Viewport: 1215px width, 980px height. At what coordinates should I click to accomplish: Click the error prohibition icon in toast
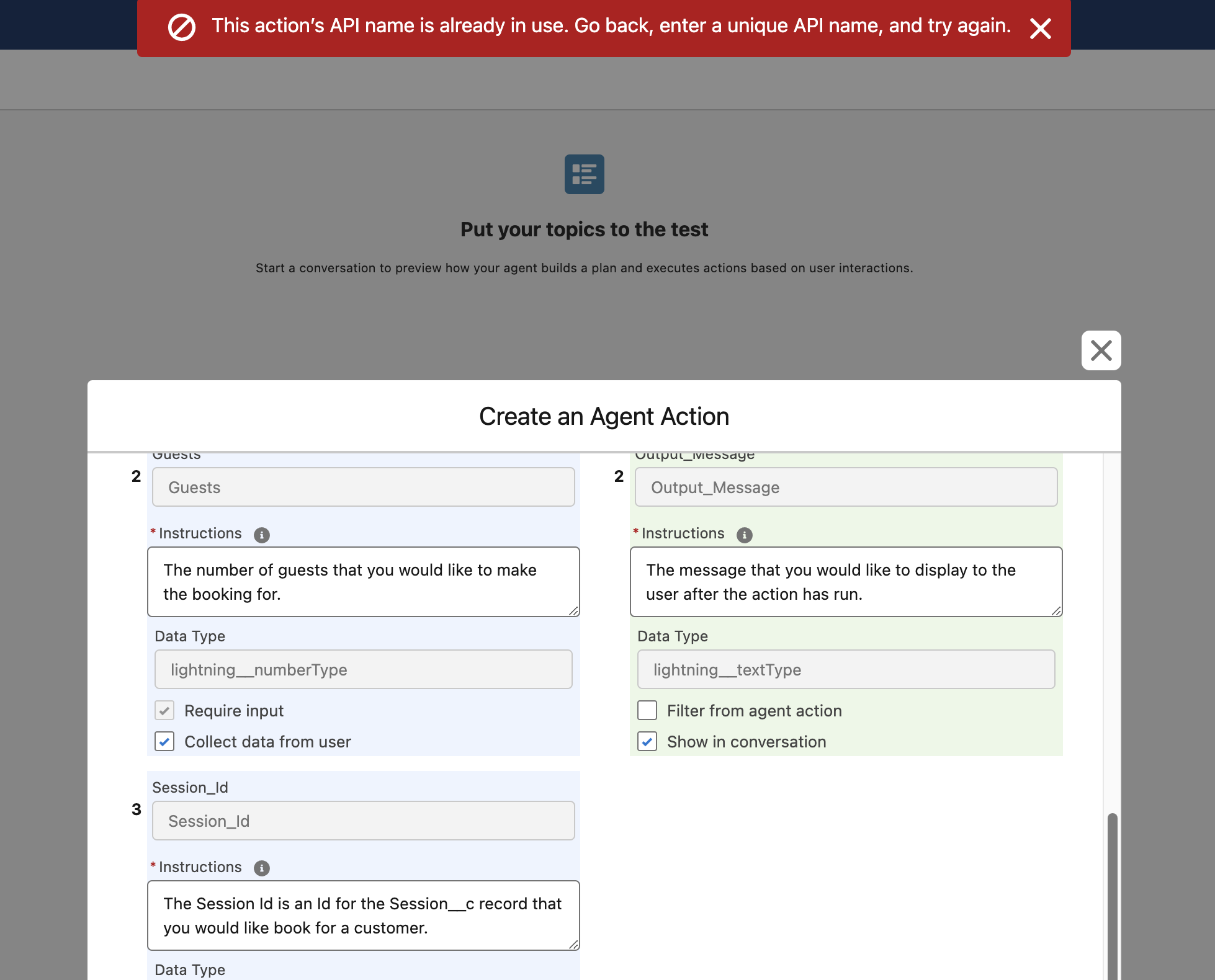point(182,28)
